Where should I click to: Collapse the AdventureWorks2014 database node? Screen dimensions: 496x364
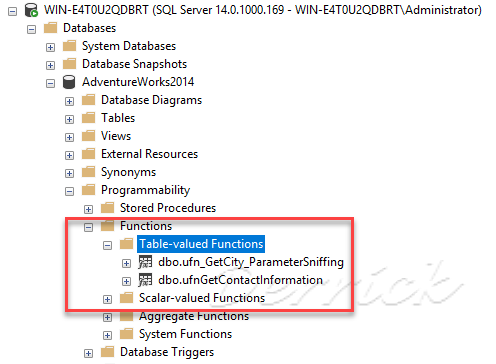point(50,84)
